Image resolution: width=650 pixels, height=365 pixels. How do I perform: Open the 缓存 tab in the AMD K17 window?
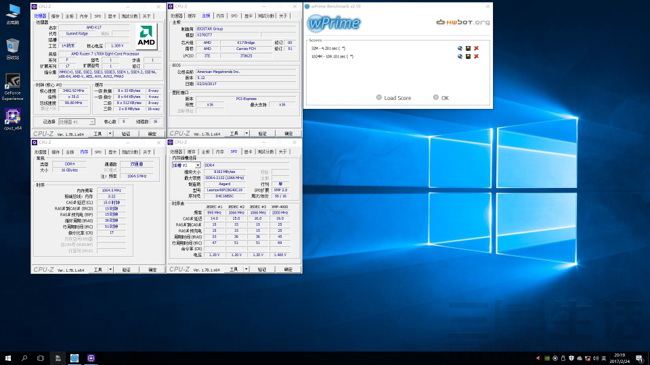[x=55, y=16]
